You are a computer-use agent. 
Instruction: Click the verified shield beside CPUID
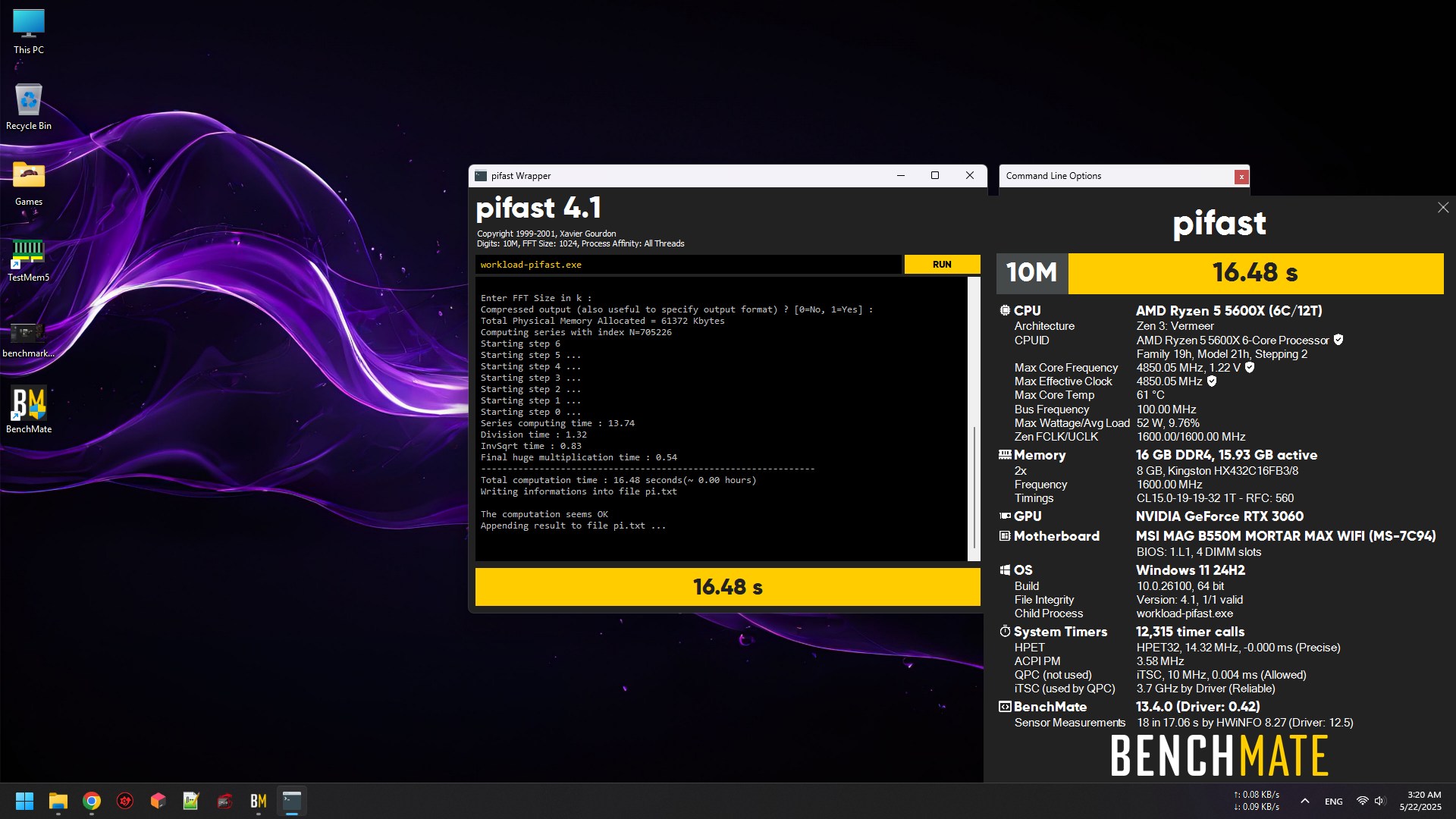[x=1338, y=340]
